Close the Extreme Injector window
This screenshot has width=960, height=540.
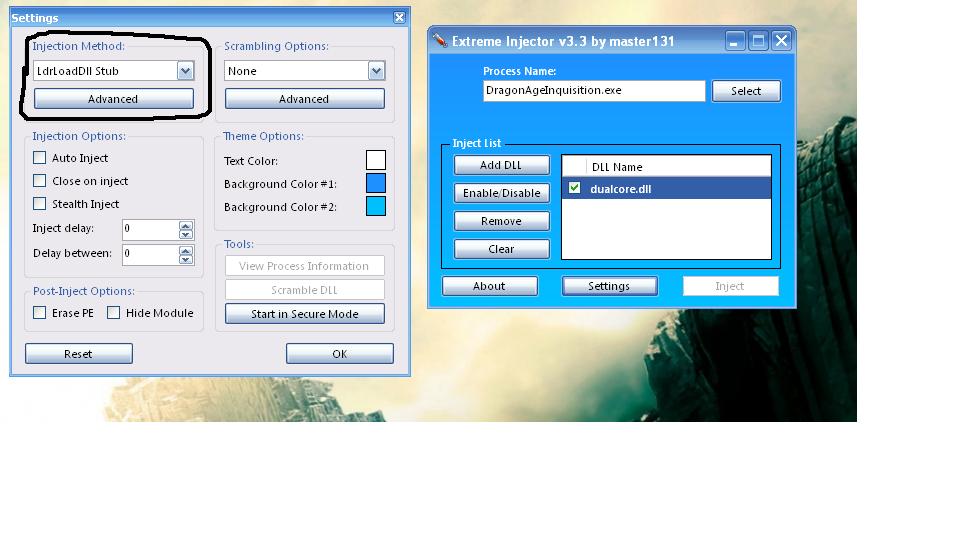click(781, 41)
